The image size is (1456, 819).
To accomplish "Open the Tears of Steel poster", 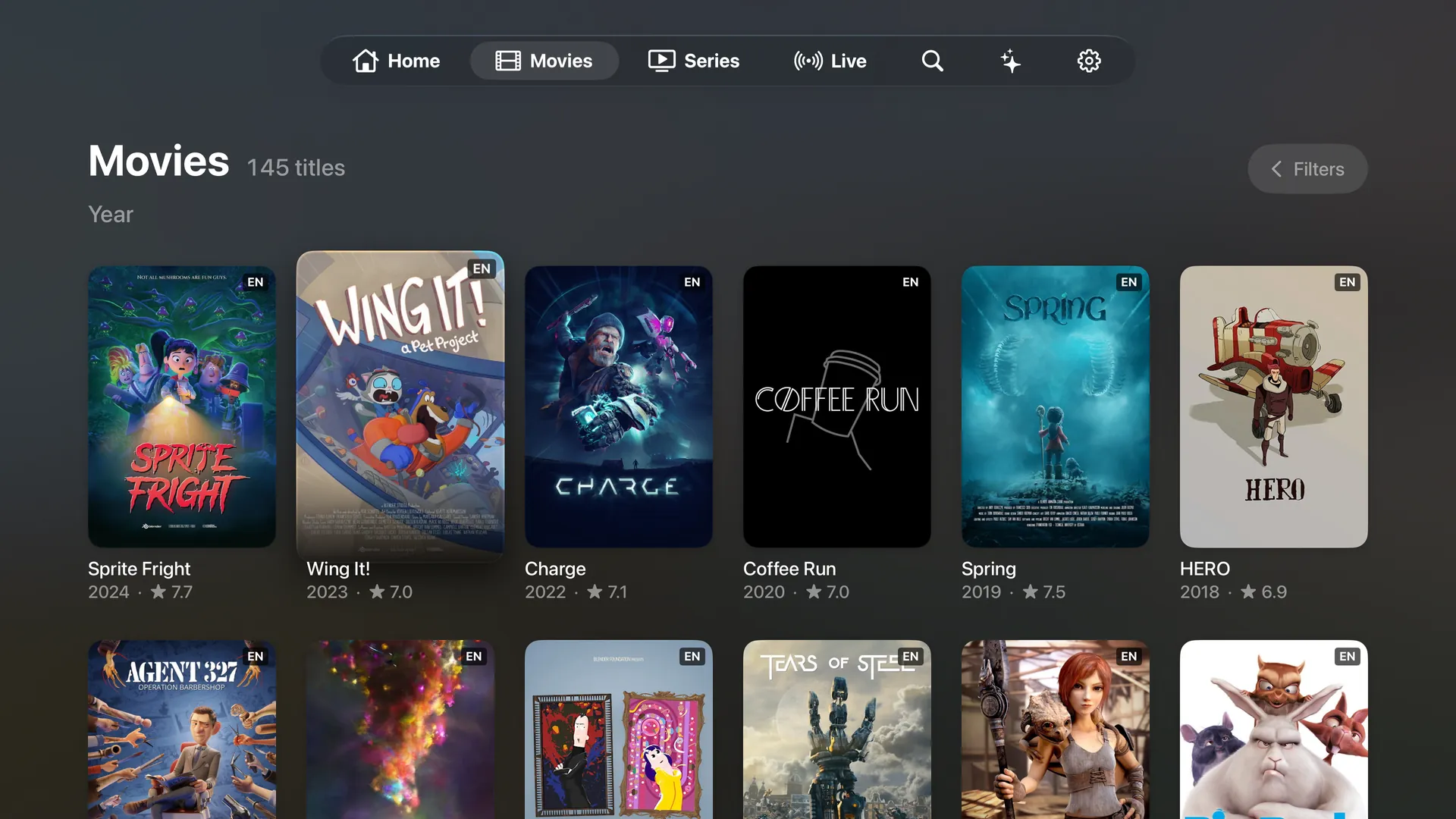I will tap(837, 730).
